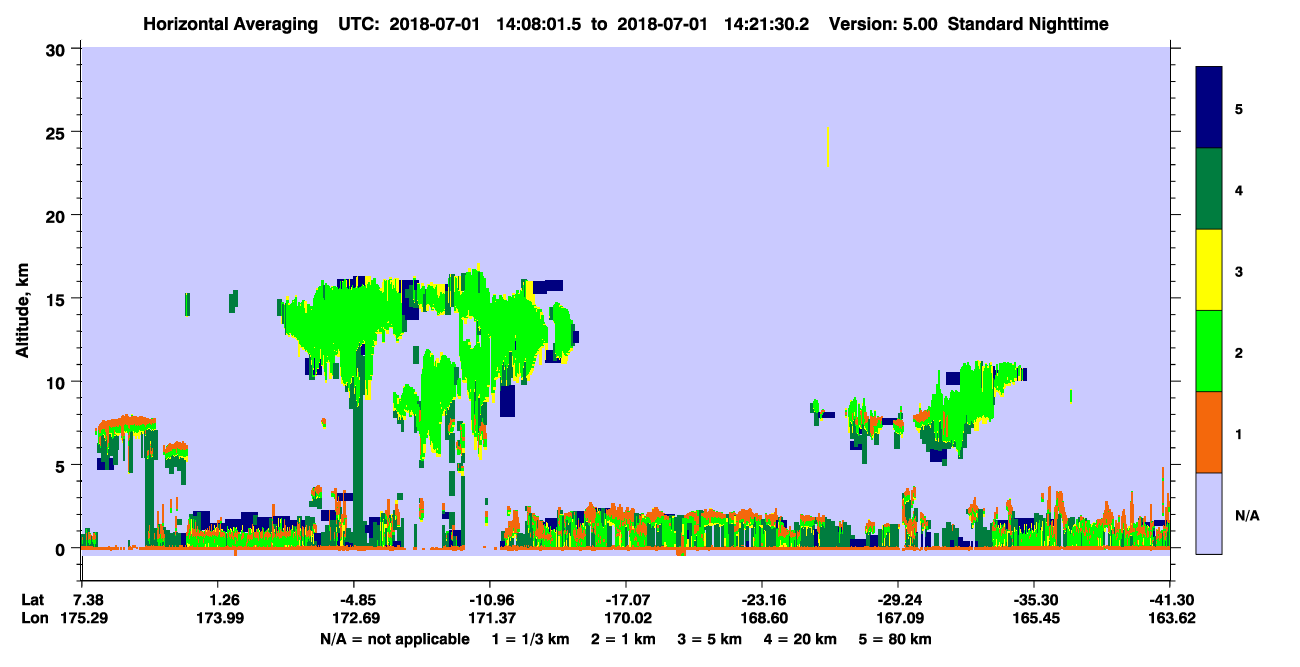Viewport: 1300px width, 667px height.
Task: Click 'Version: 5.00' in the title
Action: (881, 24)
